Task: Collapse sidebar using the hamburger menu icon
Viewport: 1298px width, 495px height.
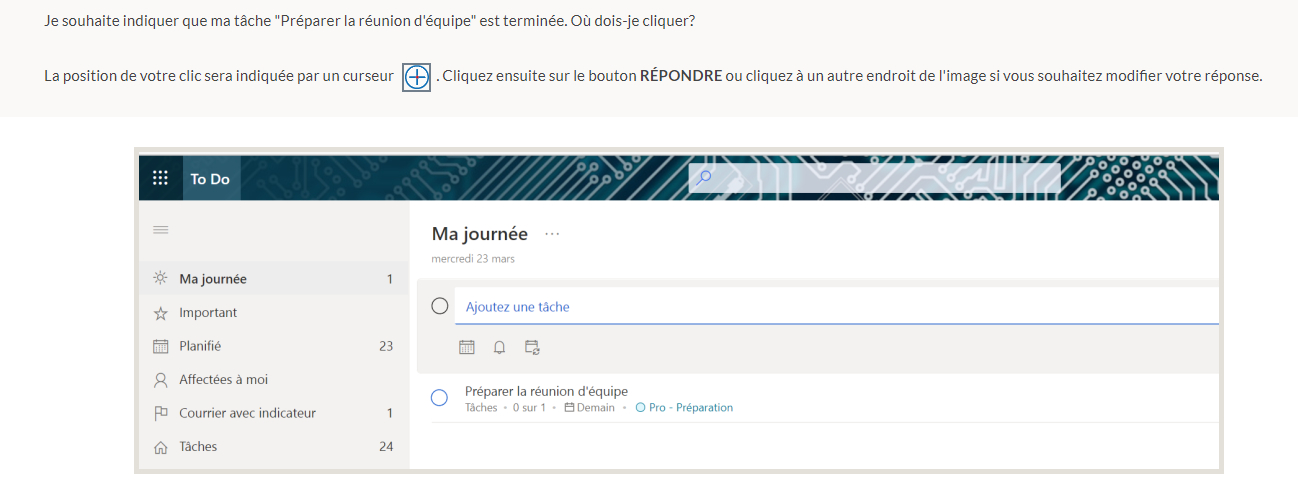Action: [x=160, y=230]
